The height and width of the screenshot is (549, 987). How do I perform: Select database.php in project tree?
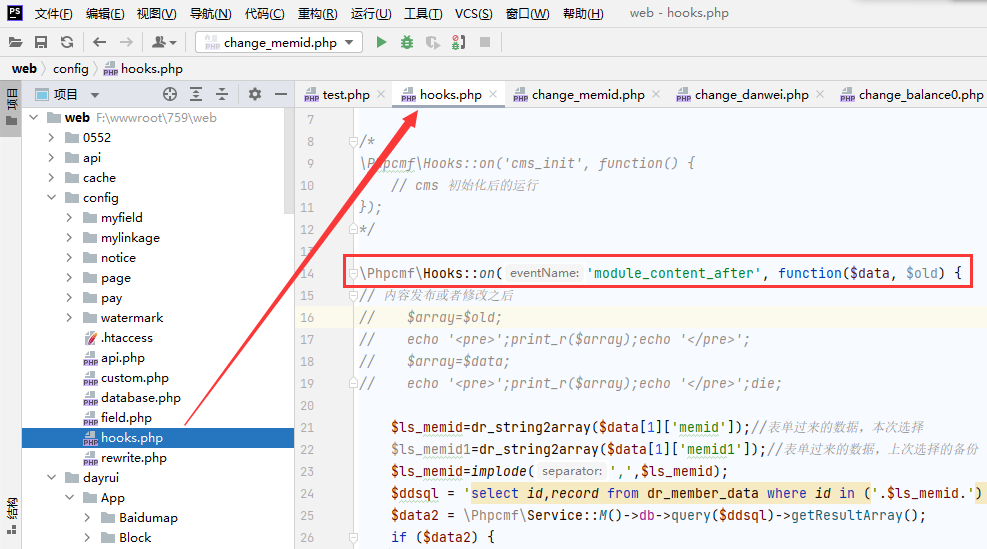point(141,398)
